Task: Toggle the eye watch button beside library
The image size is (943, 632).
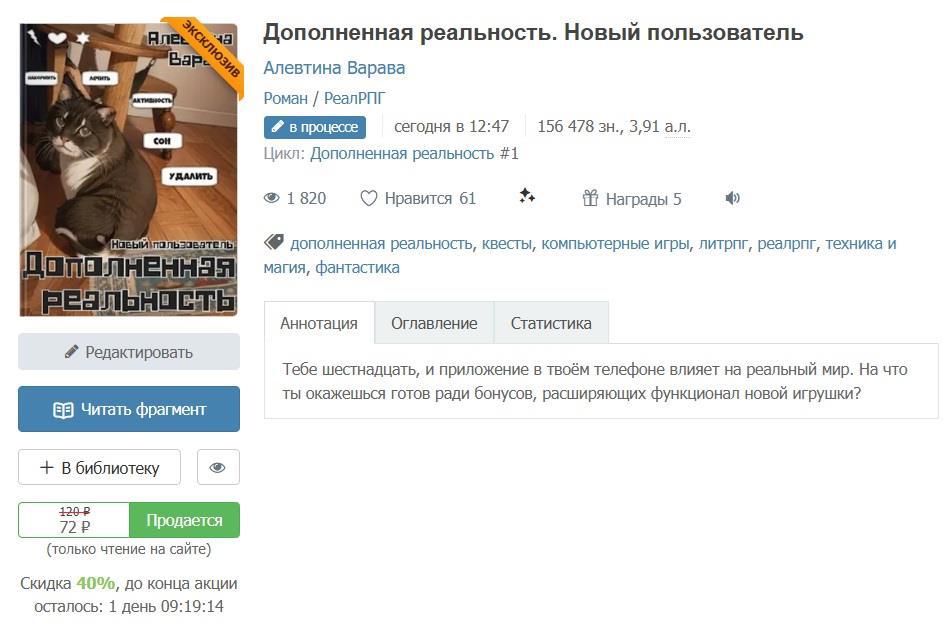Action: pyautogui.click(x=218, y=467)
